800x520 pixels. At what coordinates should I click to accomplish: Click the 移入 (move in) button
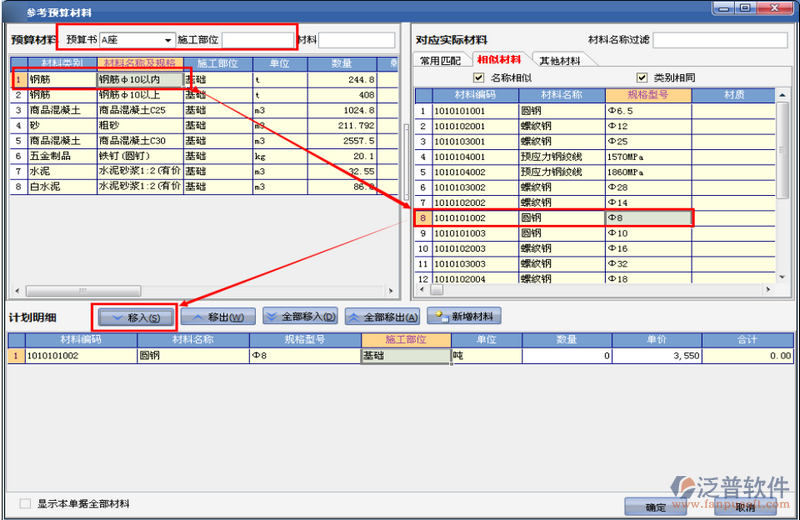[x=134, y=317]
